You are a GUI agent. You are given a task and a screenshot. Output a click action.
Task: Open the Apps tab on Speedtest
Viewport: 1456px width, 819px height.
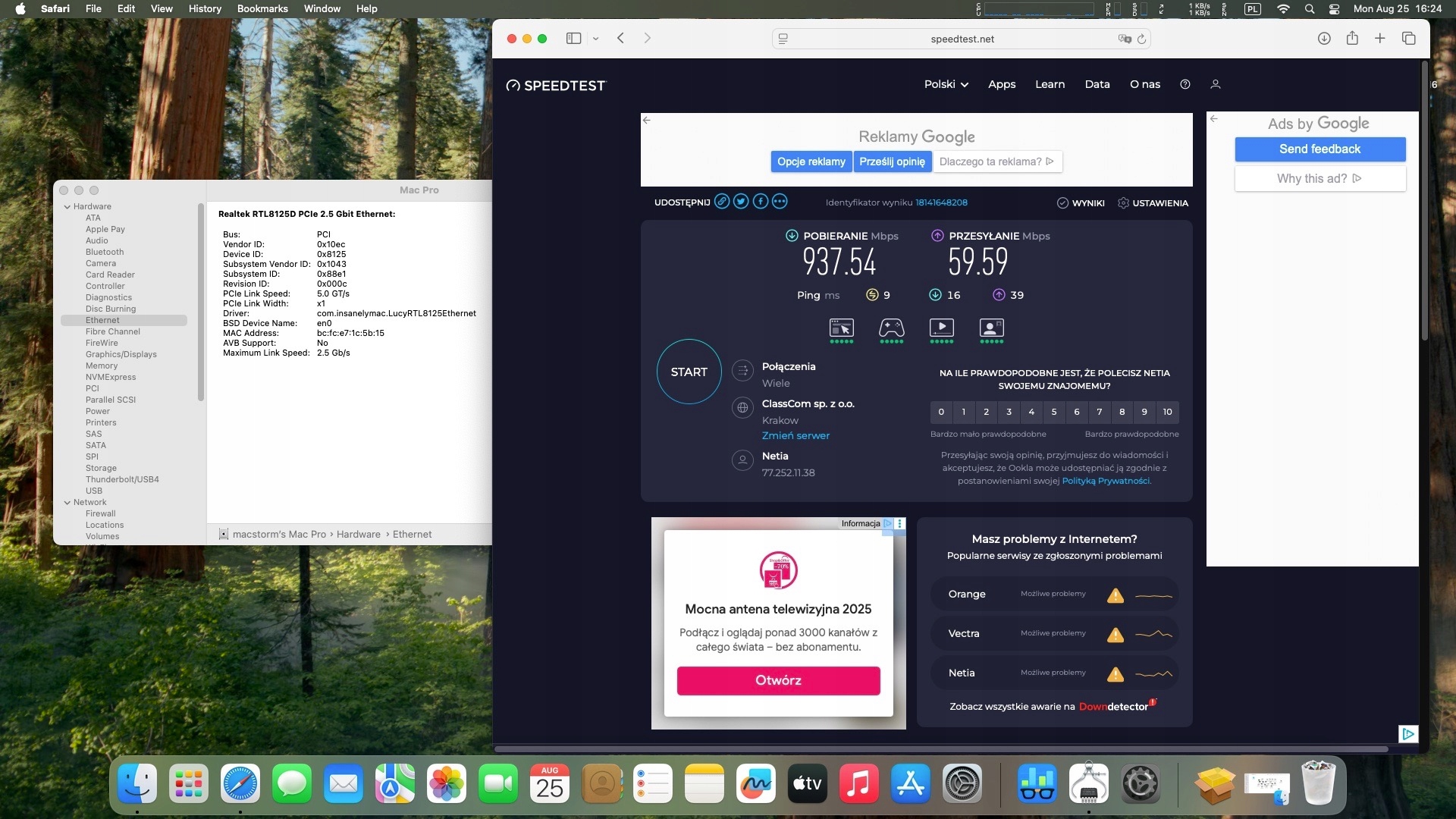[x=1001, y=84]
